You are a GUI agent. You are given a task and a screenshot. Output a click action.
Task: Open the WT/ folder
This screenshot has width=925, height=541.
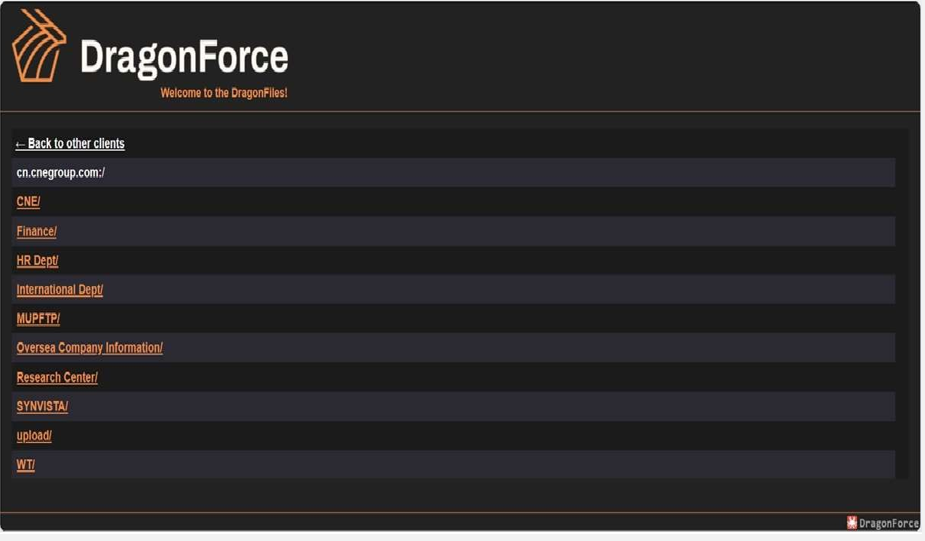pyautogui.click(x=26, y=465)
